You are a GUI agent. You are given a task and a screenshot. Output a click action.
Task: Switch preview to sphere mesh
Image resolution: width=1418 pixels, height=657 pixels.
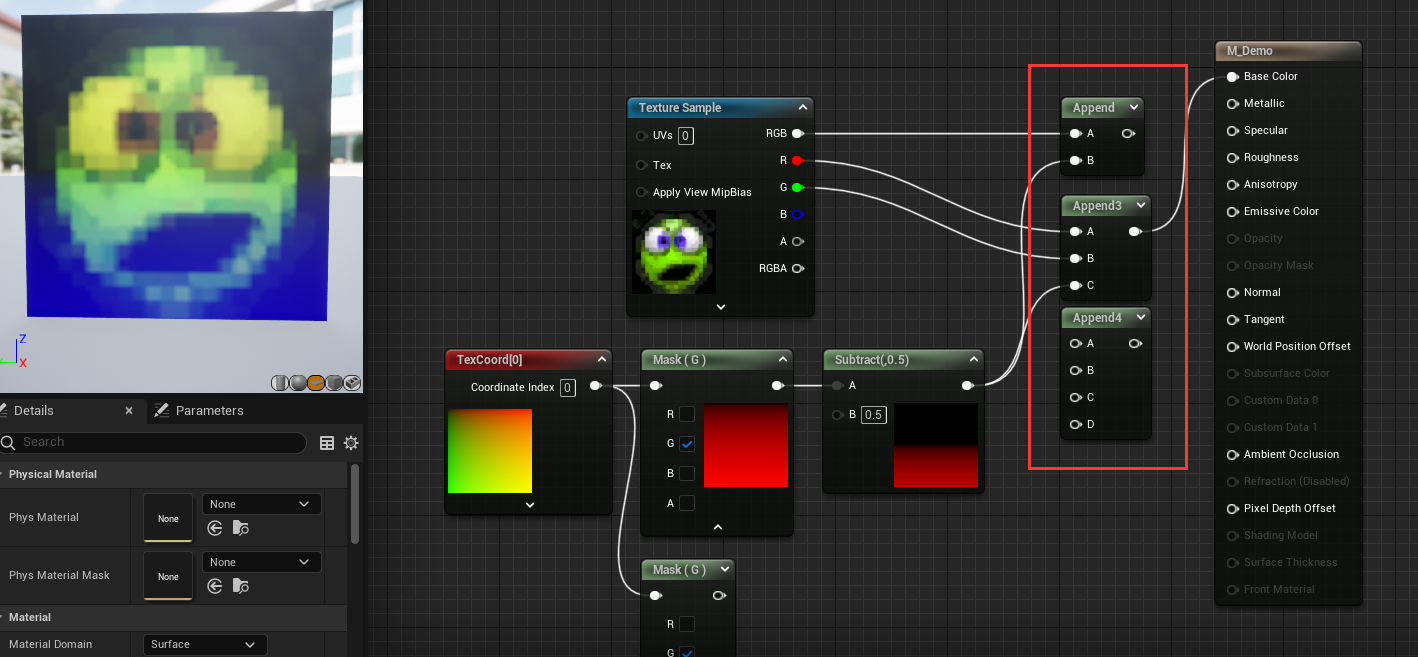[298, 383]
